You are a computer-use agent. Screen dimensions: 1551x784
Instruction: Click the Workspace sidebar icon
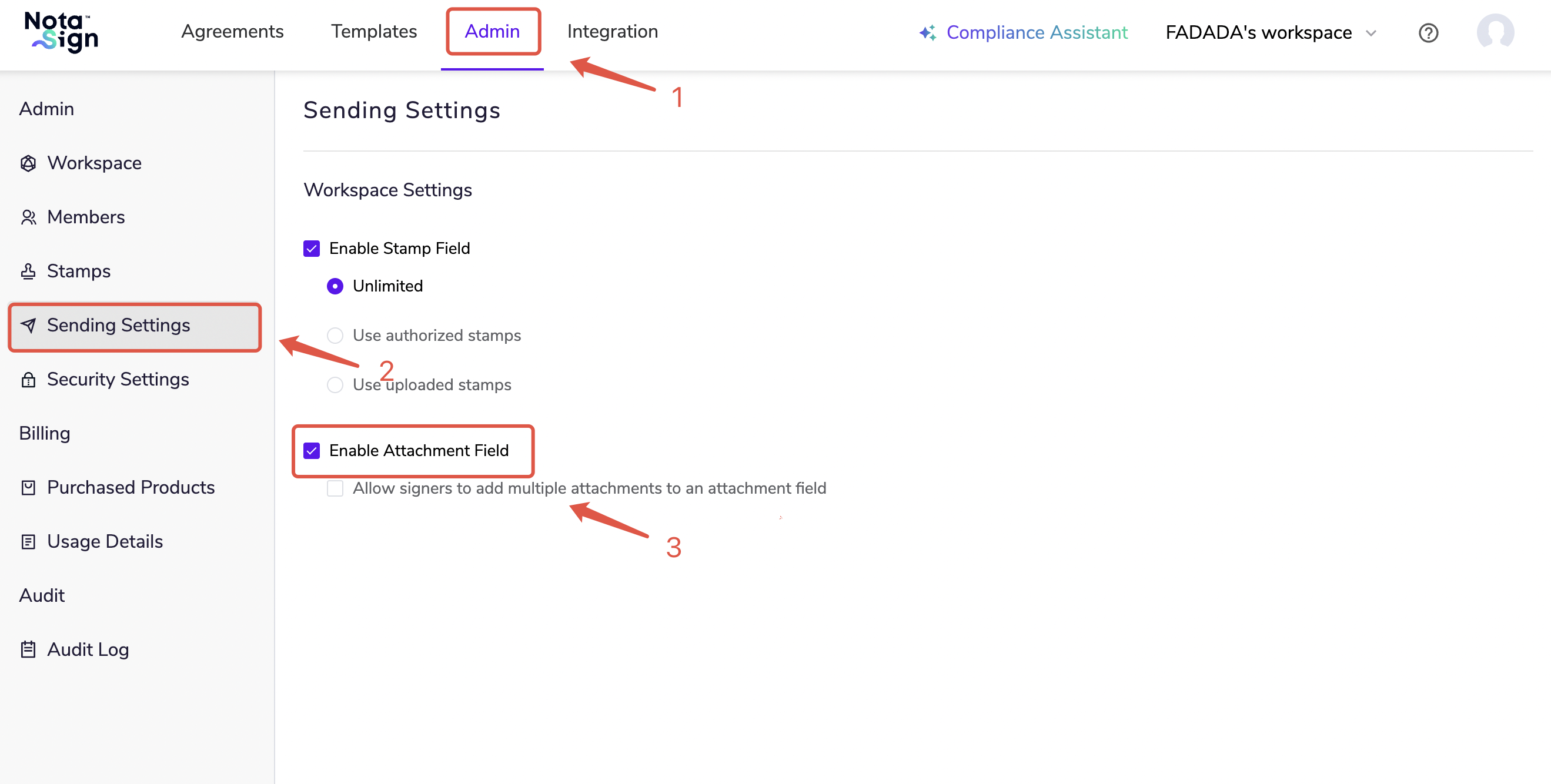pyautogui.click(x=28, y=163)
